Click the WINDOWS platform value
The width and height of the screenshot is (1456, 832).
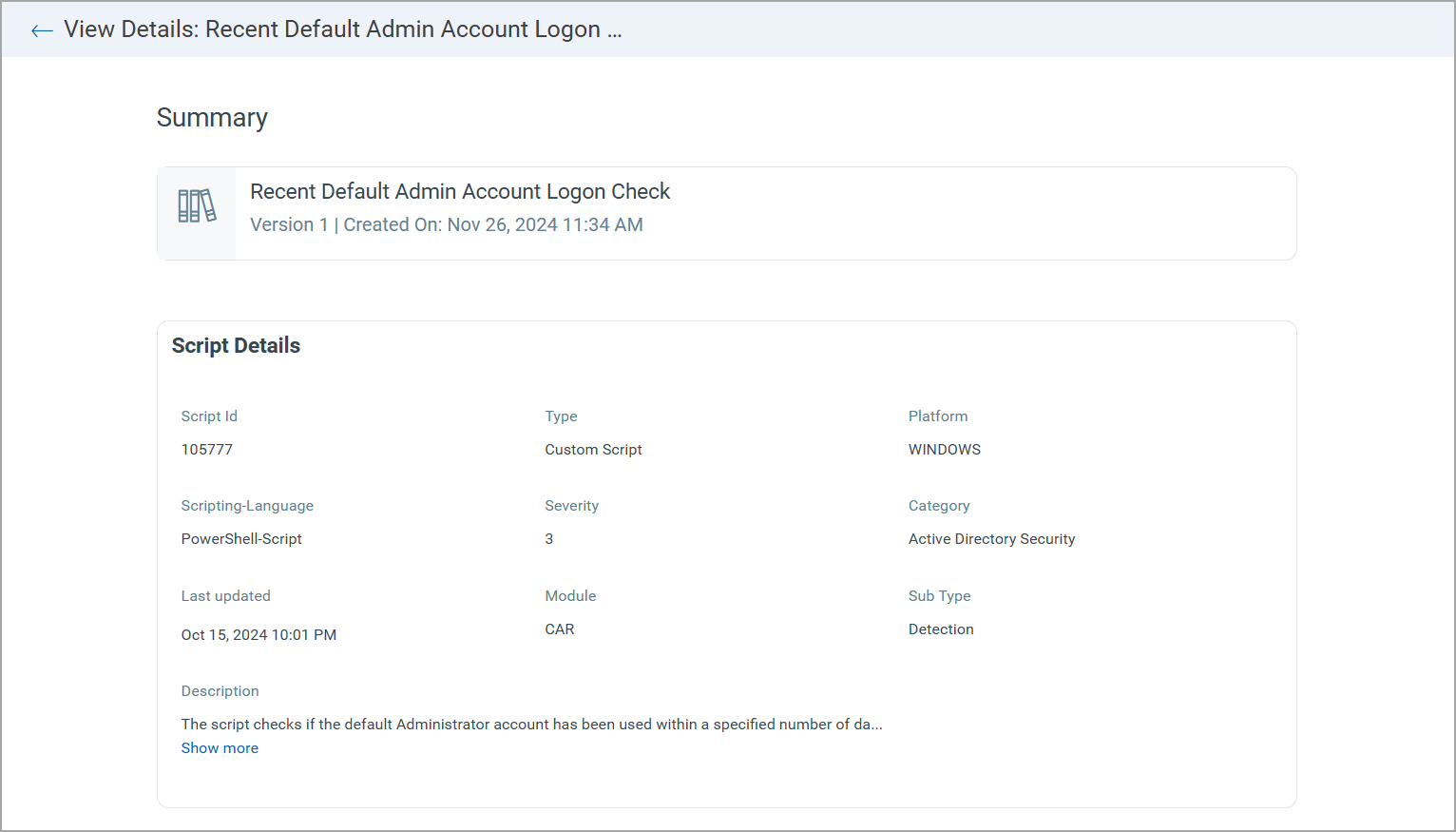pyautogui.click(x=944, y=450)
